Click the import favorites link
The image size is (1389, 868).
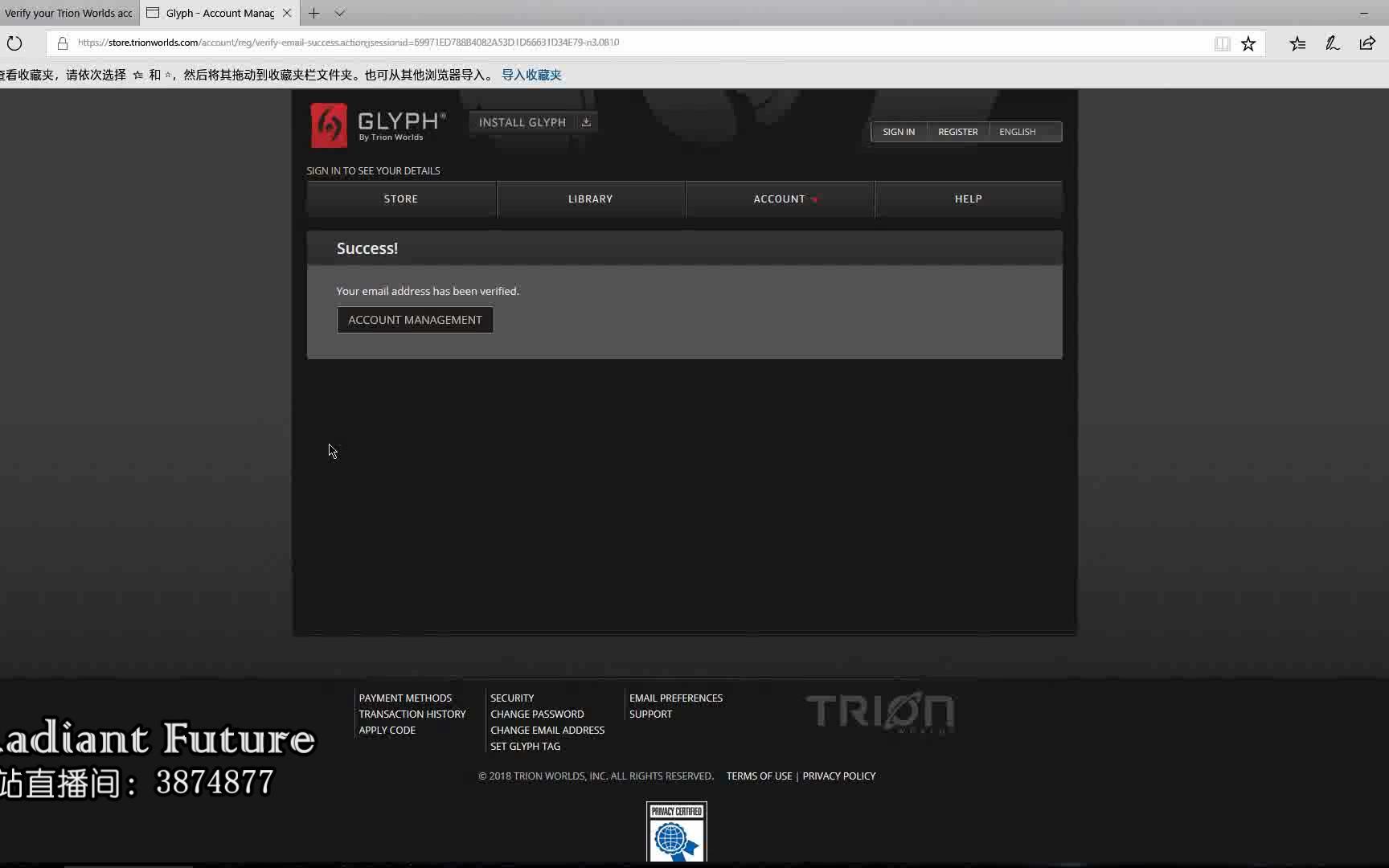531,75
